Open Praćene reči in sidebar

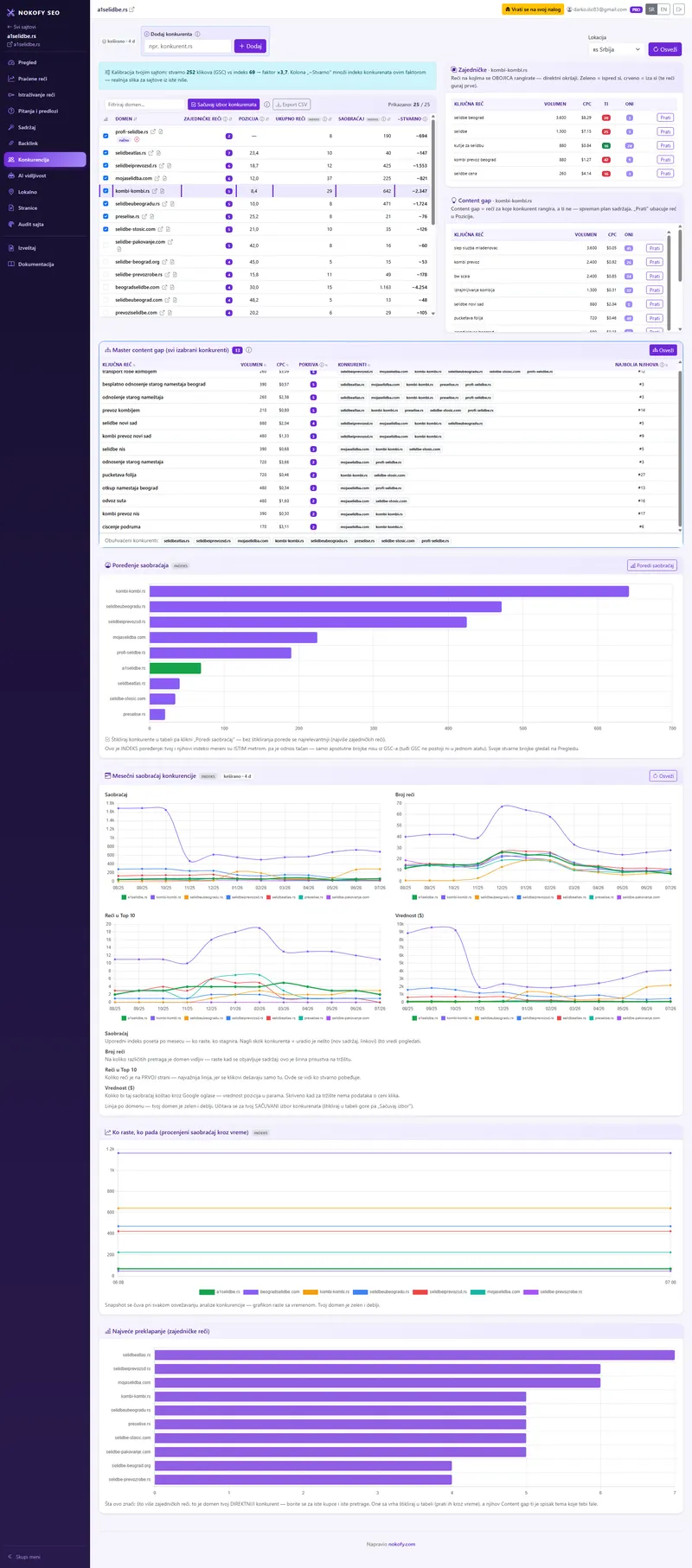45,79
